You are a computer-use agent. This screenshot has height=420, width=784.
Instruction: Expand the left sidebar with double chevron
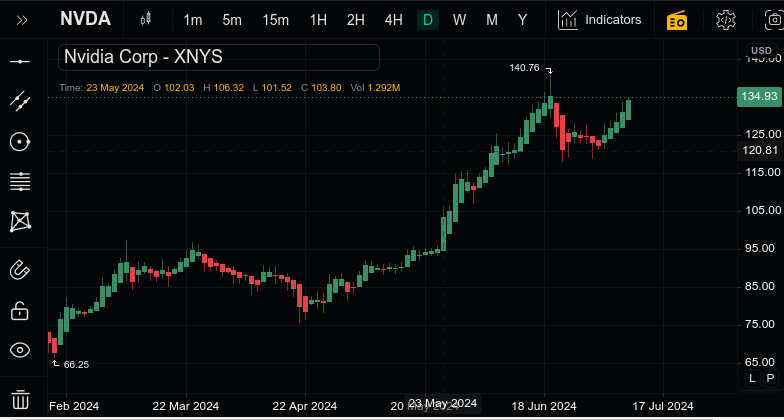point(22,20)
